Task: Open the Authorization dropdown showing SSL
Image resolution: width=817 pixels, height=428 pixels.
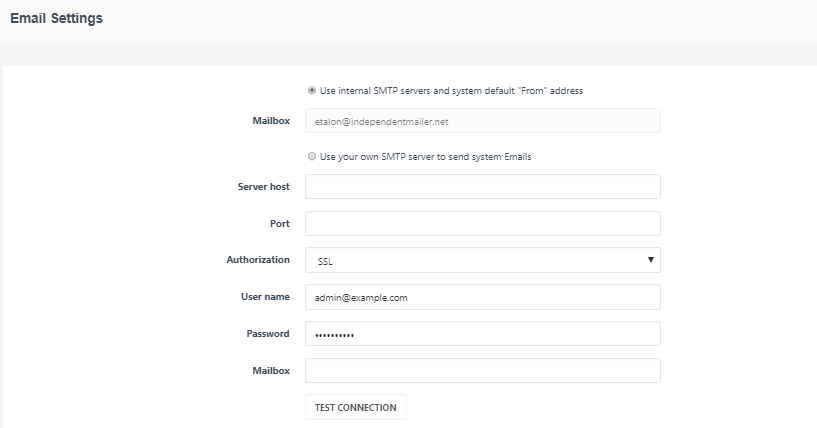Action: [x=482, y=261]
